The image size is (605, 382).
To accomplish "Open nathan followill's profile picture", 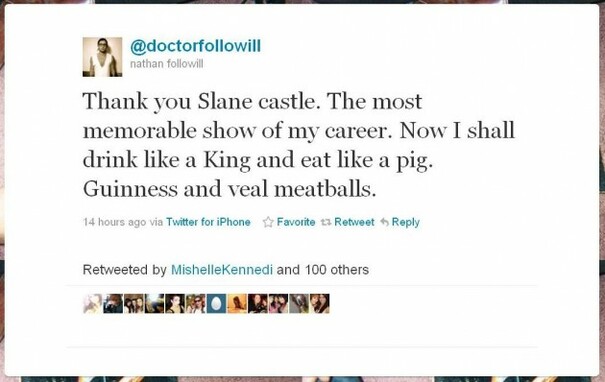I will coord(102,57).
